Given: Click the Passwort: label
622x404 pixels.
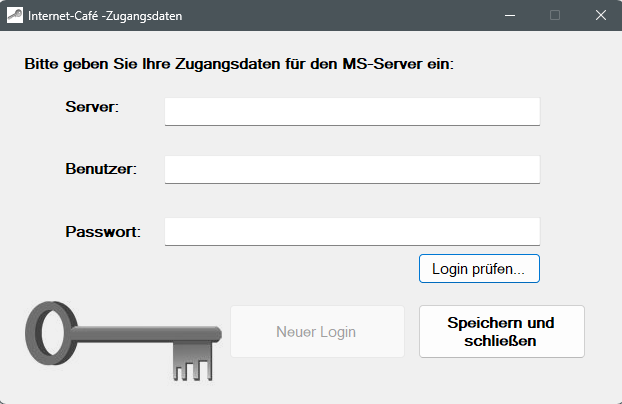Looking at the screenshot, I should (102, 231).
